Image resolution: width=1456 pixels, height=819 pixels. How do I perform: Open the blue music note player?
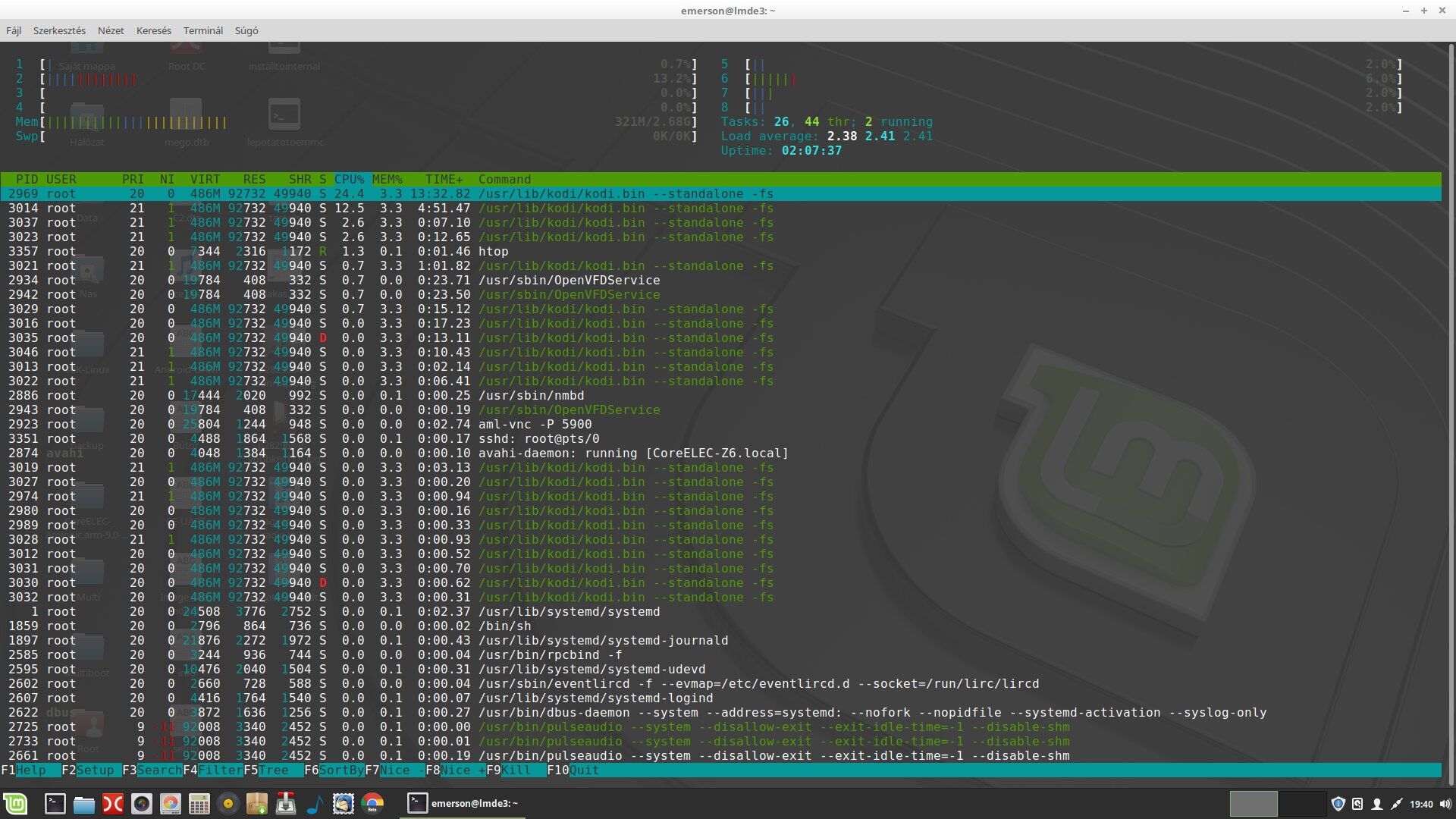pyautogui.click(x=314, y=803)
